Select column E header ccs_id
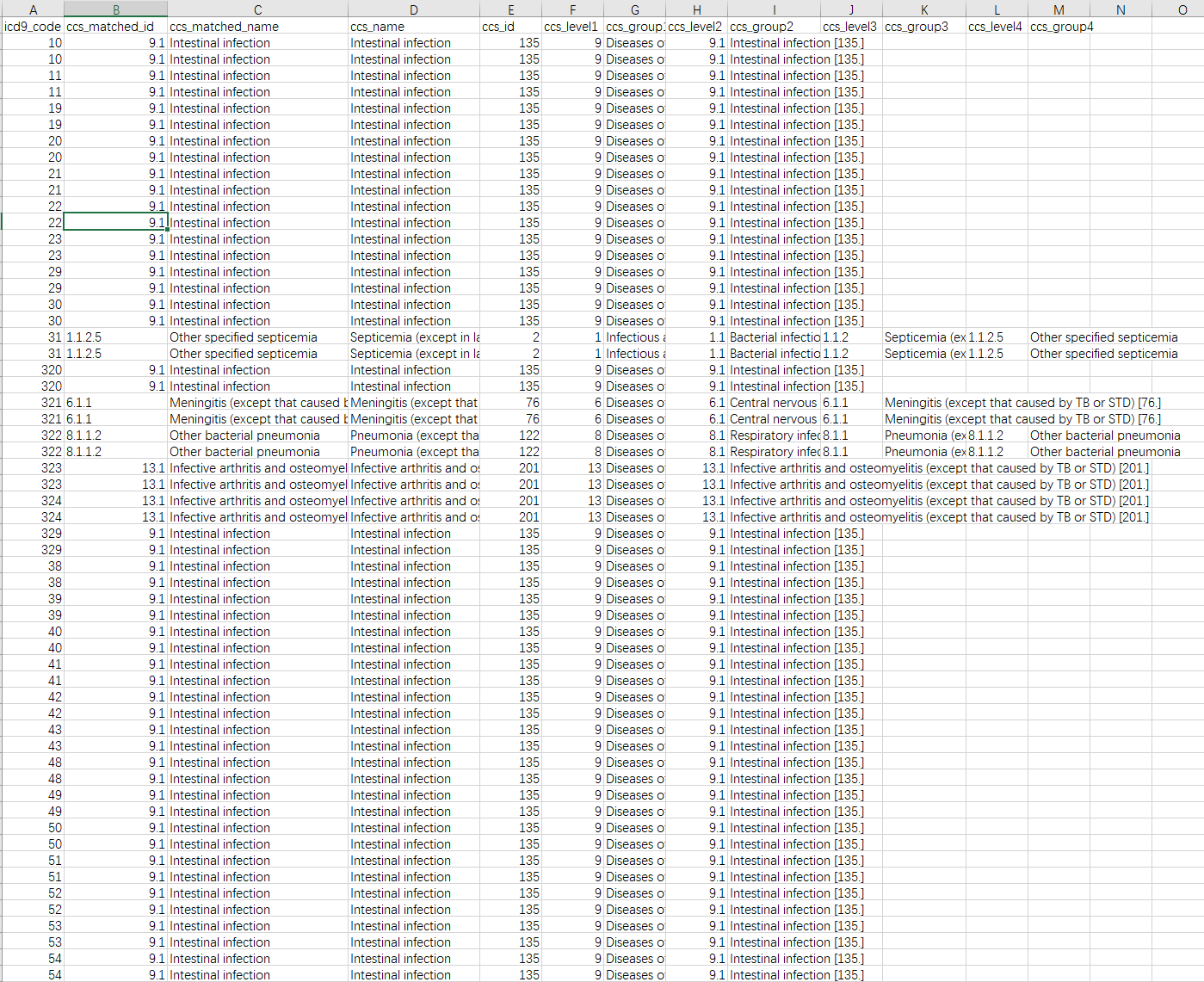The image size is (1204, 982). [511, 9]
